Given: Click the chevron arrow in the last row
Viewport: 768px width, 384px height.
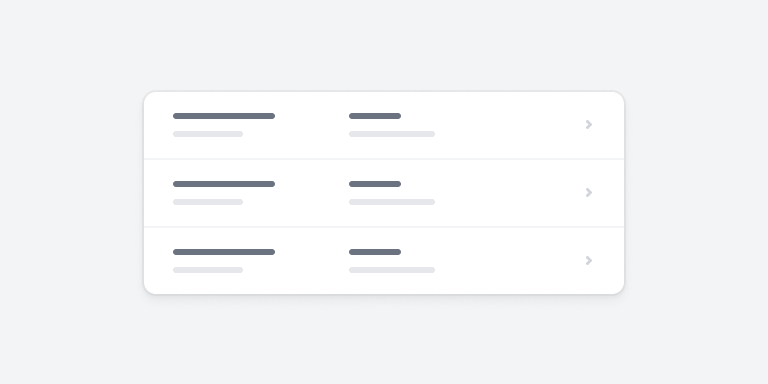Looking at the screenshot, I should pos(589,261).
